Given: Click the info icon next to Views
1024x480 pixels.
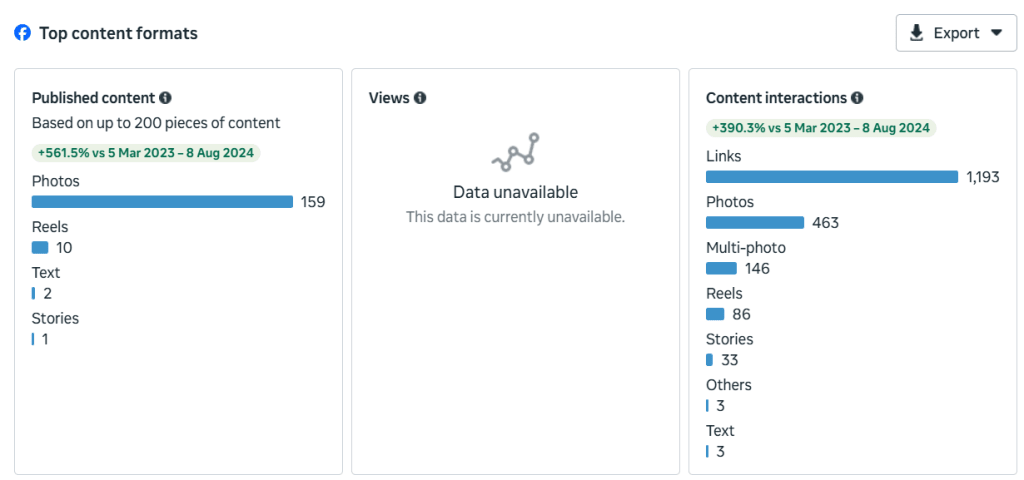Looking at the screenshot, I should 420,98.
